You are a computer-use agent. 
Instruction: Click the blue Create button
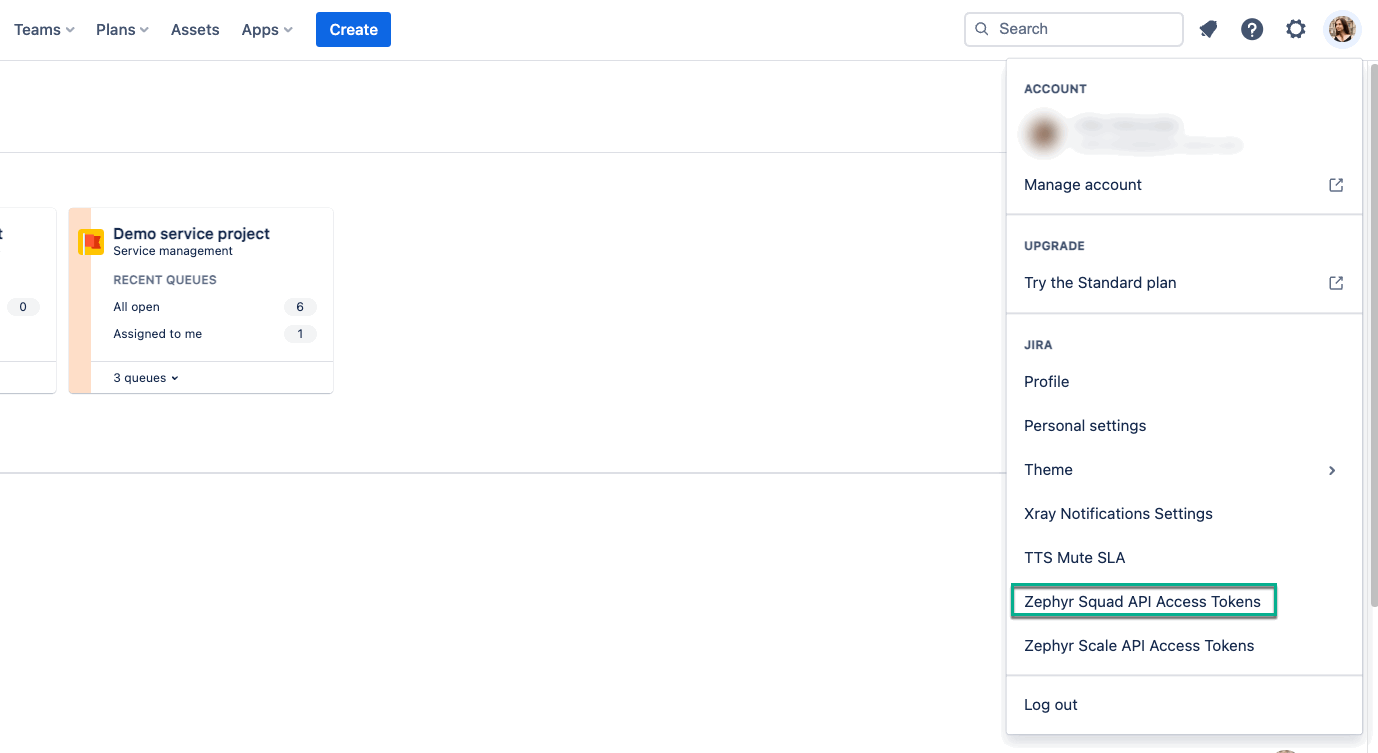tap(353, 30)
